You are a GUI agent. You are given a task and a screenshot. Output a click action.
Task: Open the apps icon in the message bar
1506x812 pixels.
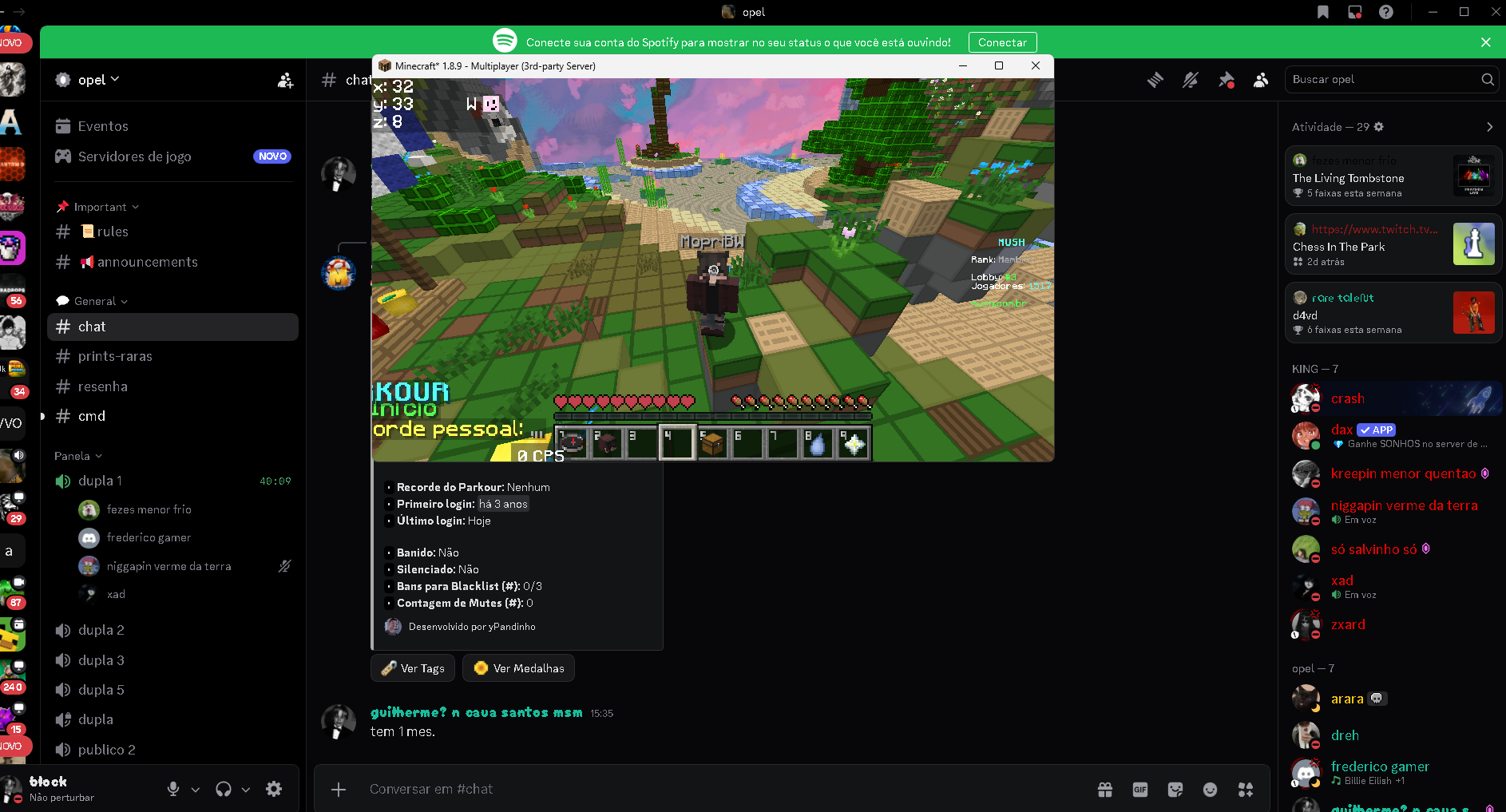click(x=1246, y=789)
